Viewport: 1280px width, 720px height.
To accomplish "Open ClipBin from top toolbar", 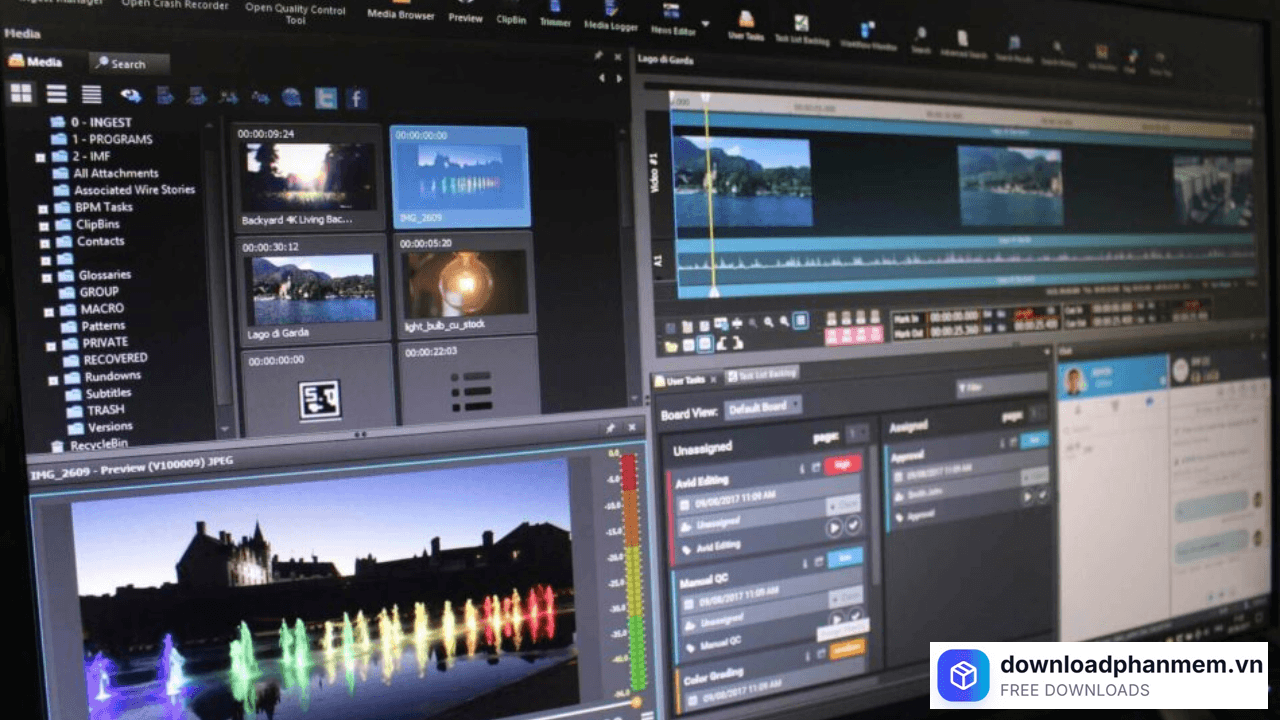I will [512, 16].
